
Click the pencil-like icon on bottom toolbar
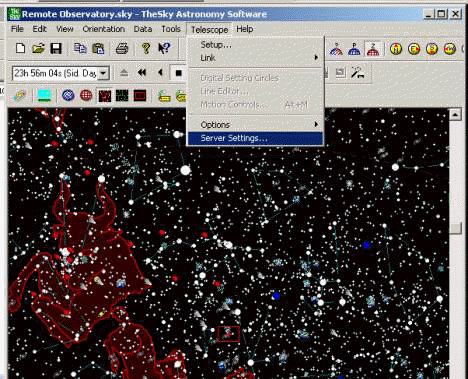20,96
